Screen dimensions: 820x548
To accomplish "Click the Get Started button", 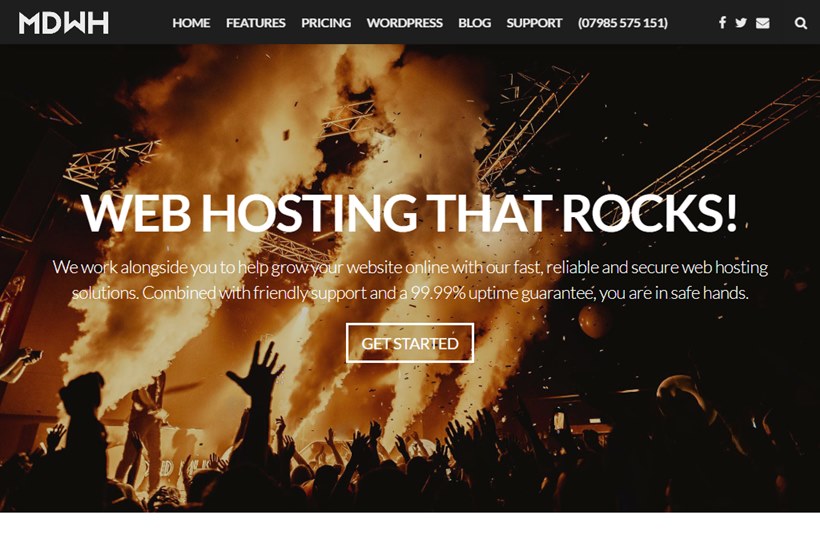I will [x=410, y=343].
